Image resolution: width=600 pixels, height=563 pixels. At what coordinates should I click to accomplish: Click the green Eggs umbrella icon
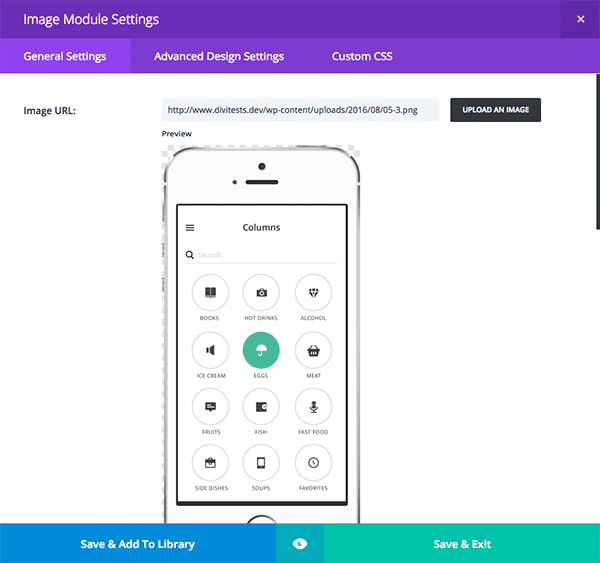click(x=261, y=350)
